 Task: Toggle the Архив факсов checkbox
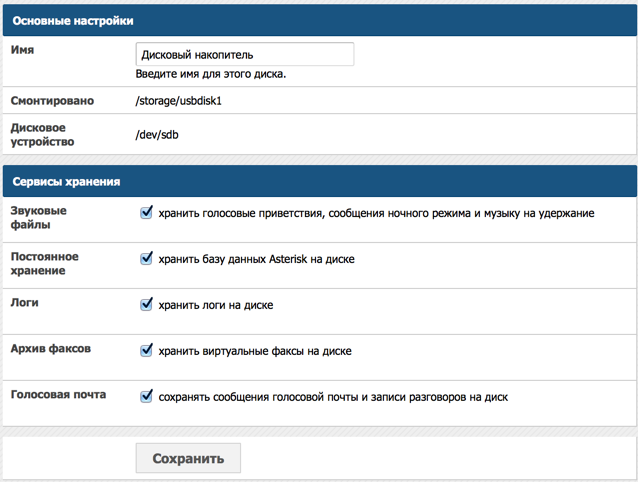click(146, 350)
